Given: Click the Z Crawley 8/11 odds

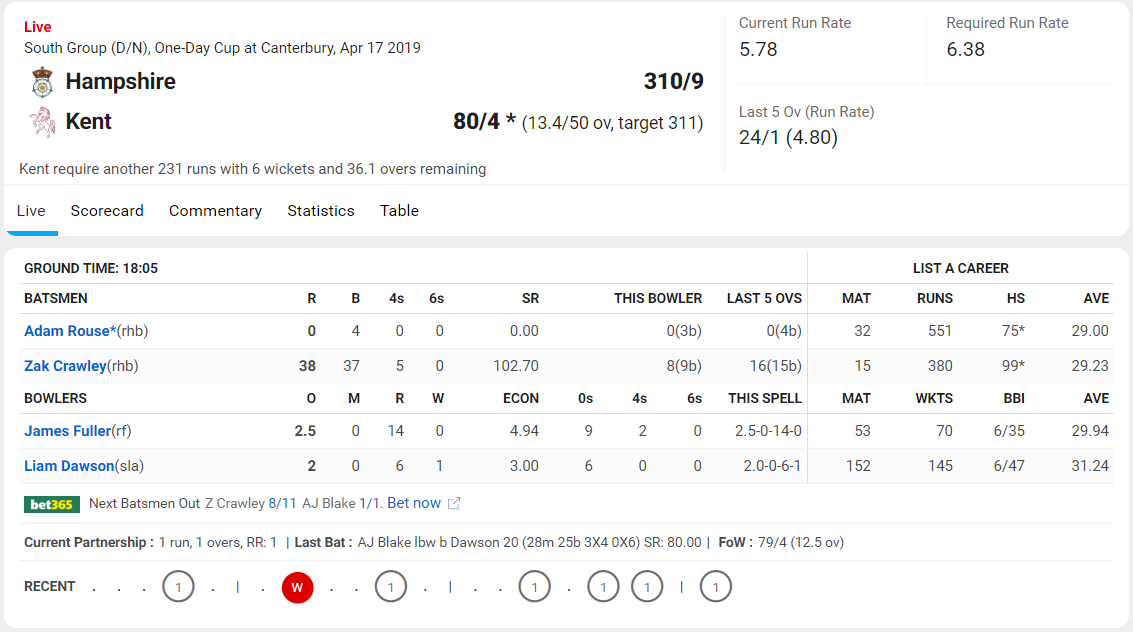Looking at the screenshot, I should click(283, 503).
